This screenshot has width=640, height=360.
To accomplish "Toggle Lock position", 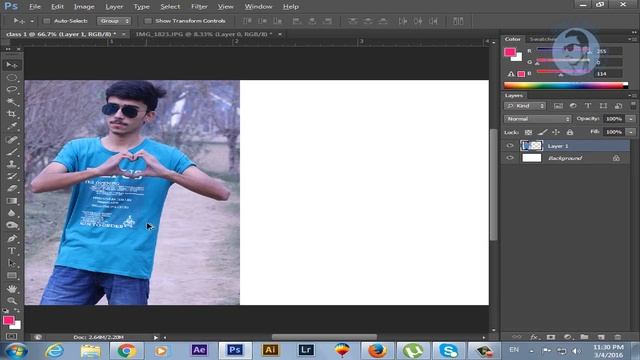I will pyautogui.click(x=556, y=132).
